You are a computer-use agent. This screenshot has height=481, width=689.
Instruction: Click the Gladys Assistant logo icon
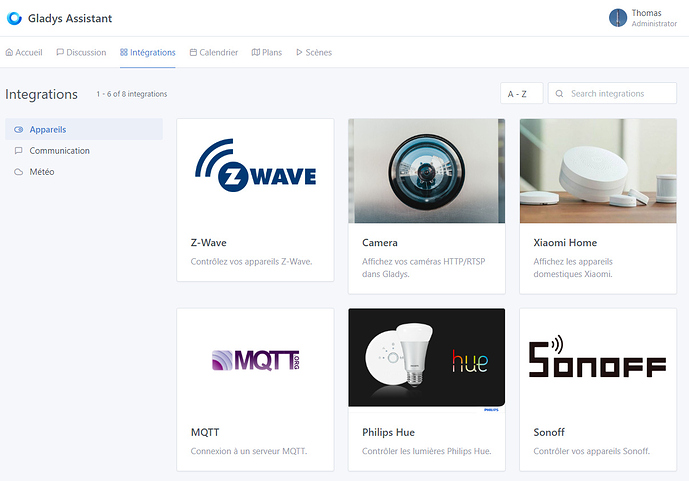14,18
